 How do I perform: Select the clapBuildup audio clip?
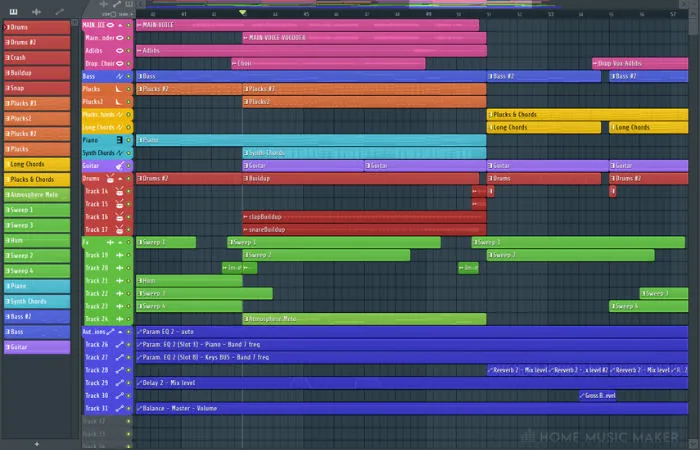[x=364, y=217]
